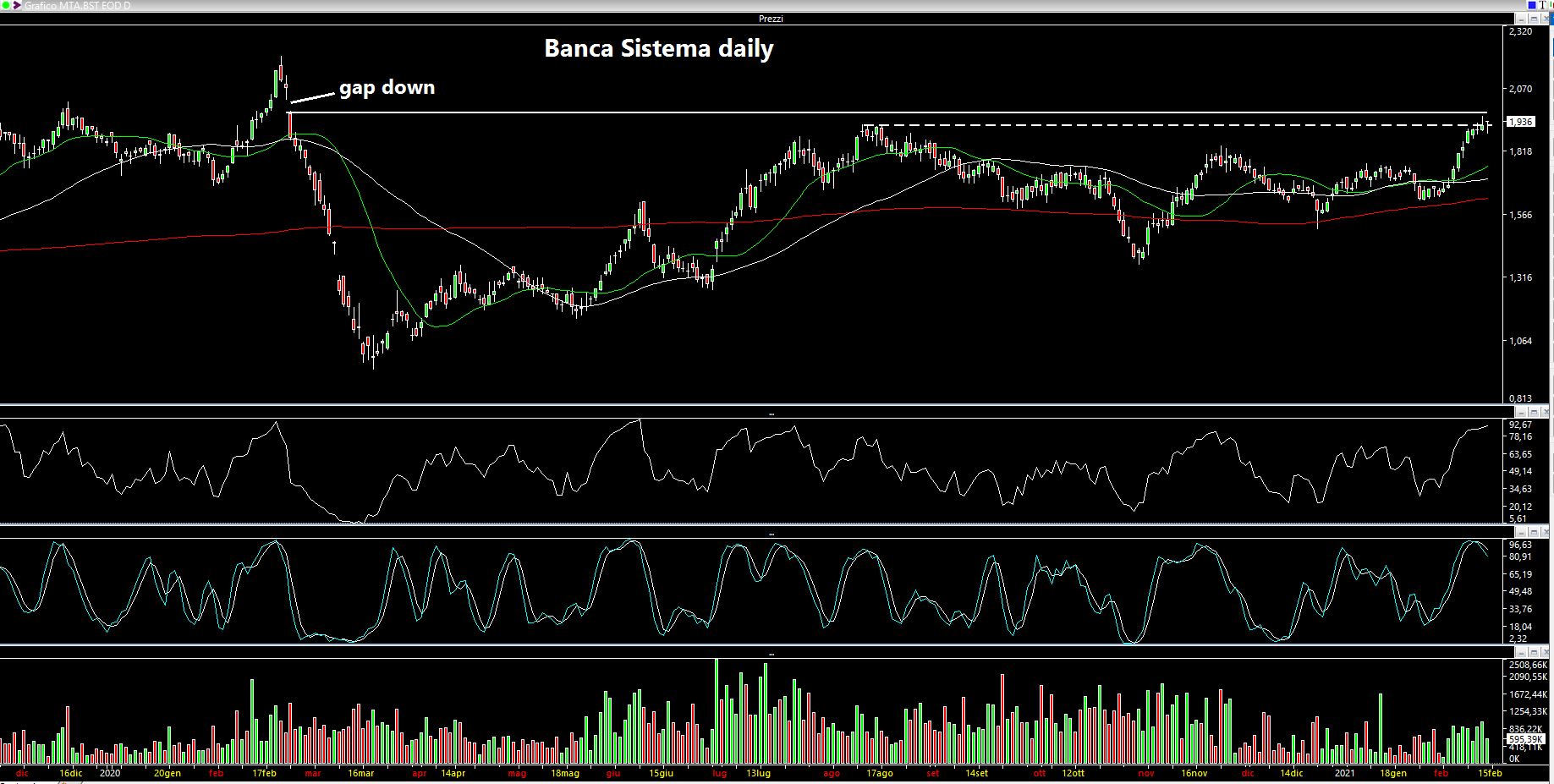Close the RSI indicator panel (scale 92,67)
This screenshot has width=1554, height=784.
(x=1545, y=412)
